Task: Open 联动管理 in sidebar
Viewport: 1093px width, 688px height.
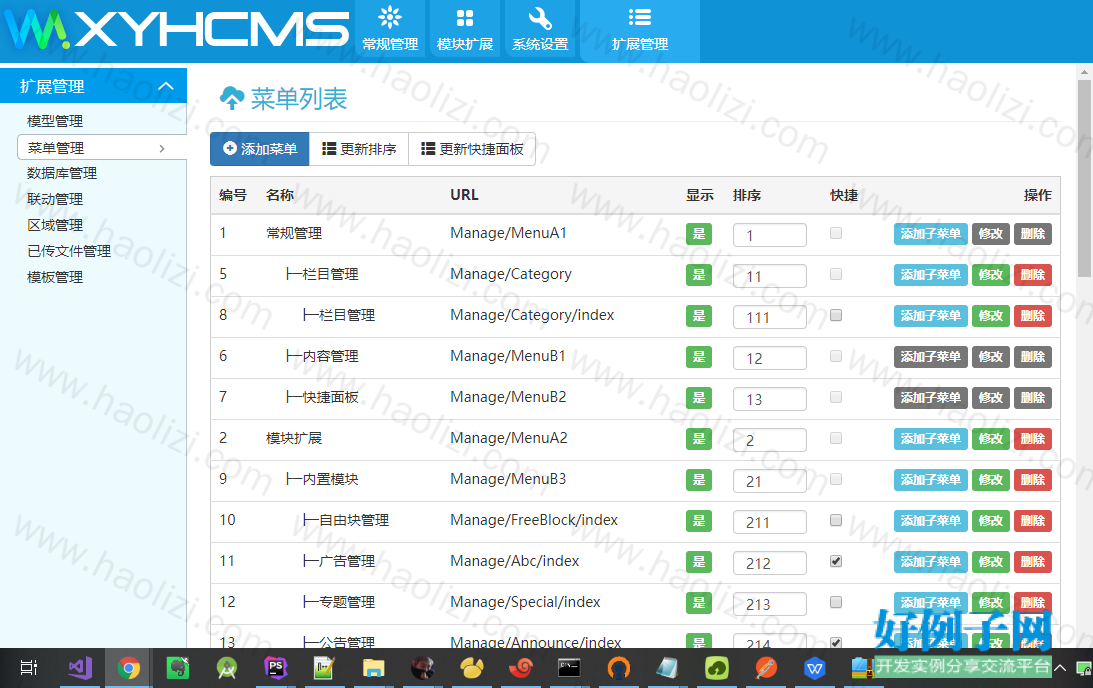Action: coord(55,199)
